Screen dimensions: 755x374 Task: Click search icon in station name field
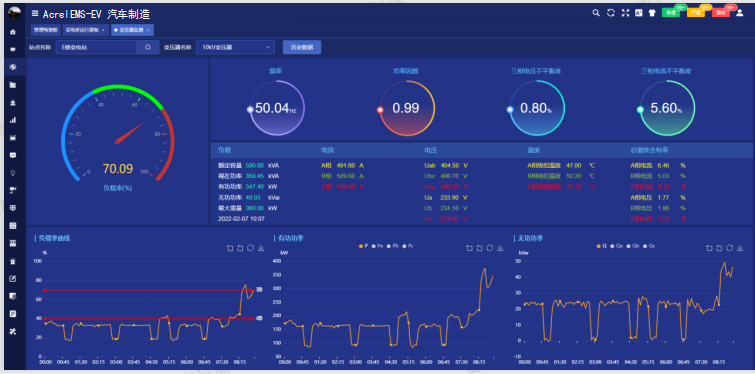[x=148, y=47]
